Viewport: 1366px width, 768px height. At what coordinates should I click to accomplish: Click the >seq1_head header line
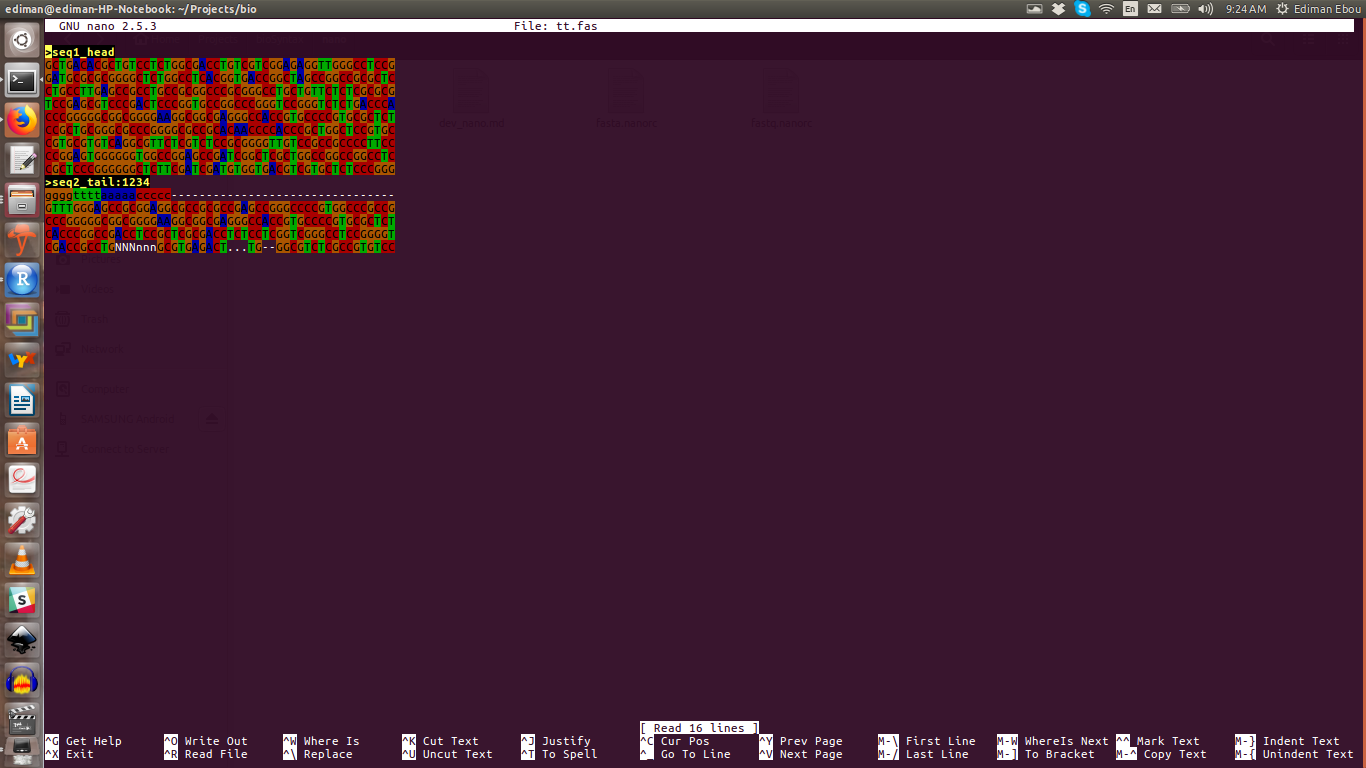point(80,52)
